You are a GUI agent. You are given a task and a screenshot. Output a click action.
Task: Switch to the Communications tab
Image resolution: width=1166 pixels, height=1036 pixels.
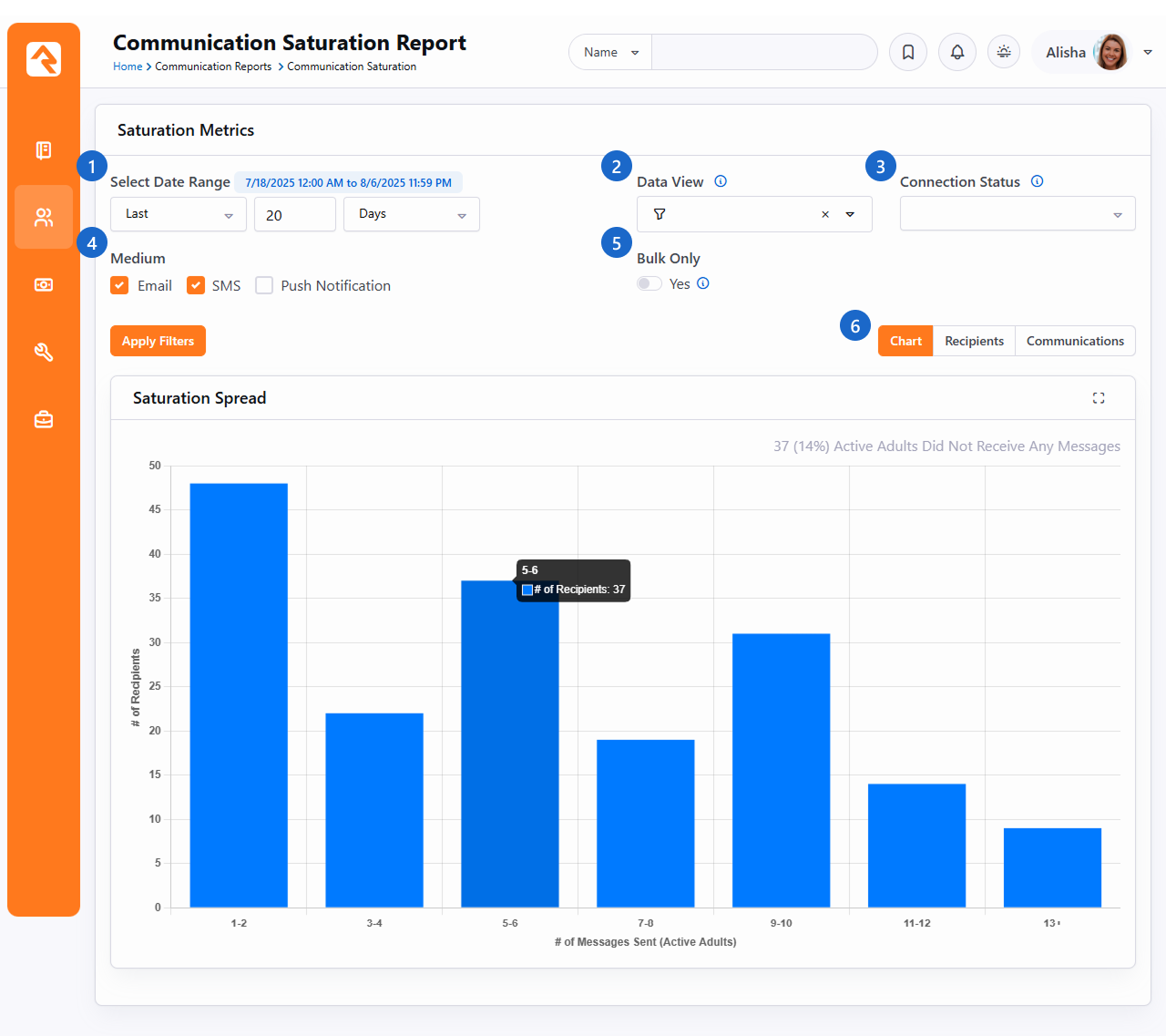click(x=1075, y=341)
